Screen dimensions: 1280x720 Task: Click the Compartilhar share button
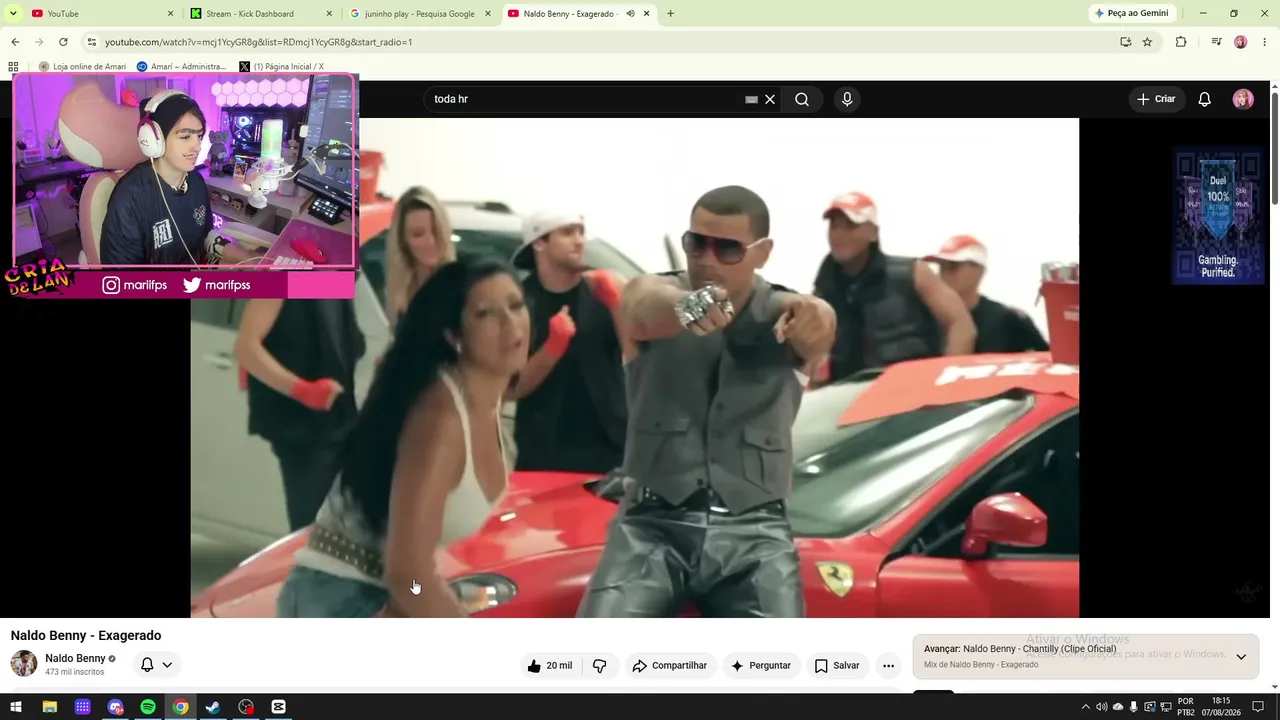[x=669, y=666]
